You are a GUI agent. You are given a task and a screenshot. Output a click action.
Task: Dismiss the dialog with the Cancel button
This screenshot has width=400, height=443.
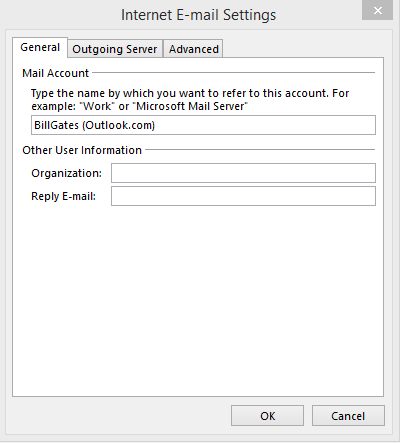click(x=348, y=416)
